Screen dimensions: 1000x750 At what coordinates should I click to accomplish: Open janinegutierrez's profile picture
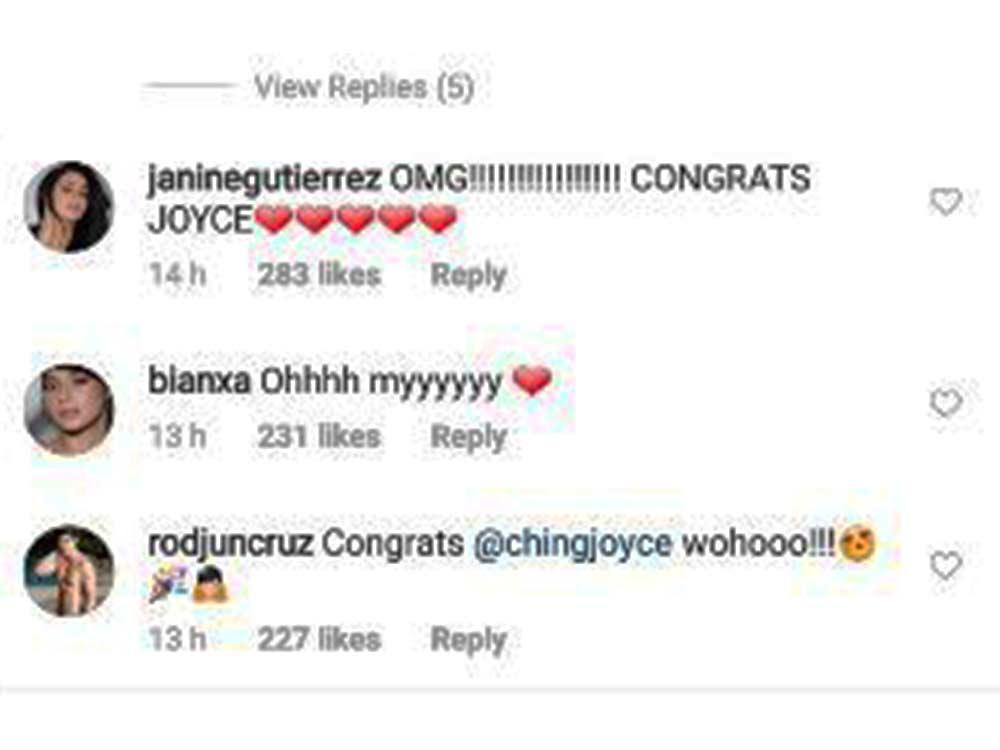pyautogui.click(x=69, y=207)
